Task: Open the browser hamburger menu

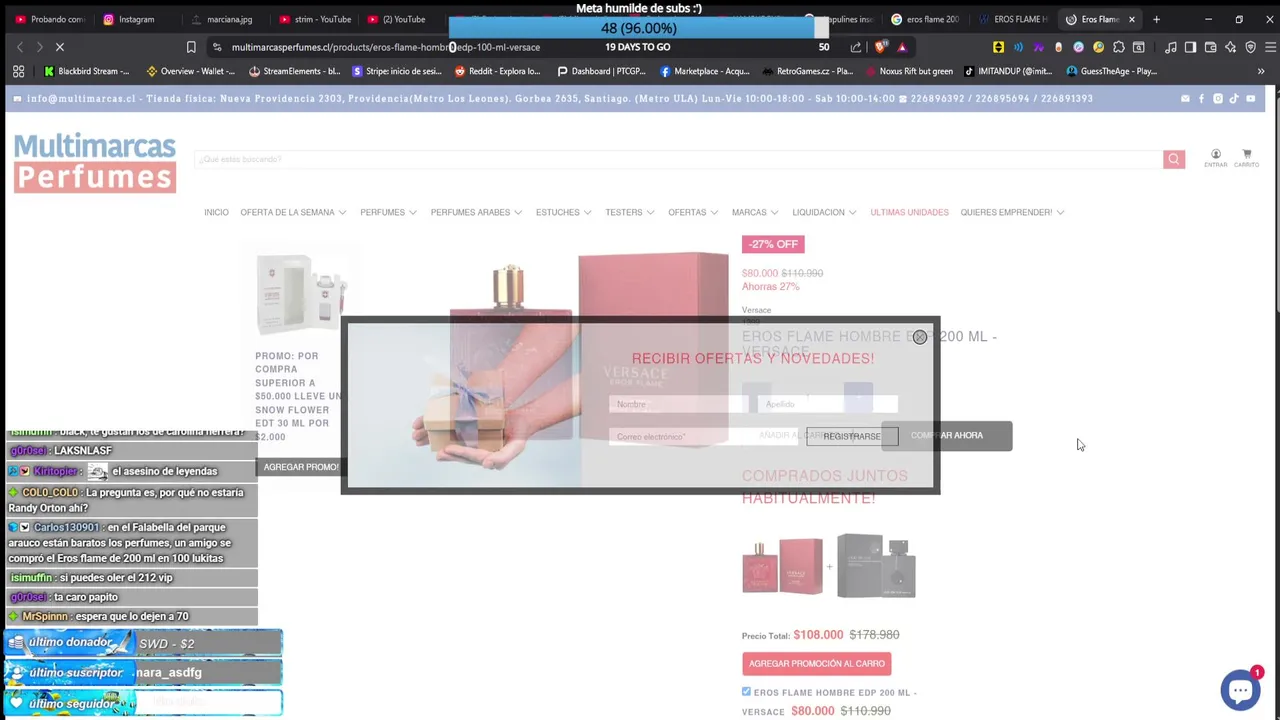Action: 1270,47
